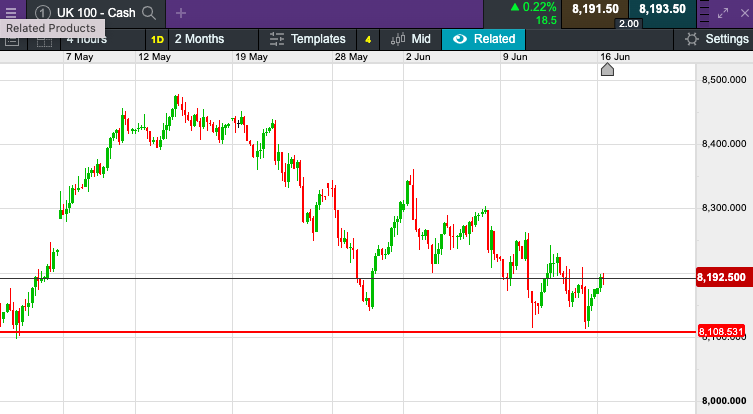Image resolution: width=753 pixels, height=414 pixels.
Task: Click the gray marker below 16 Jun
Action: point(607,68)
